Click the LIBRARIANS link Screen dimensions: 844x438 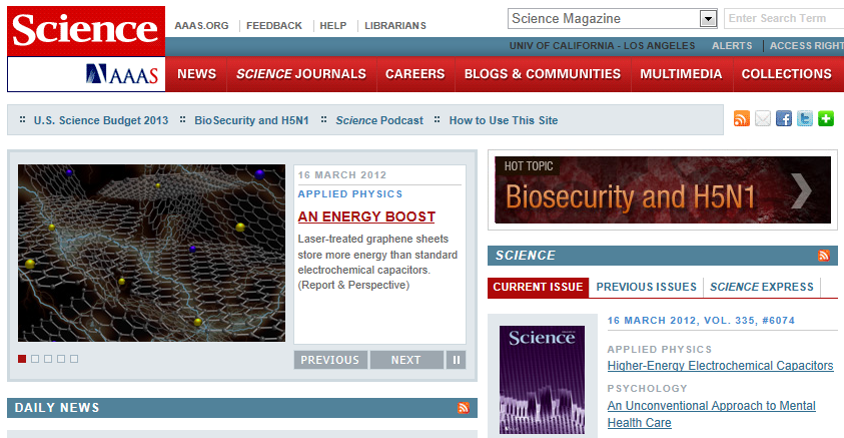pos(395,26)
